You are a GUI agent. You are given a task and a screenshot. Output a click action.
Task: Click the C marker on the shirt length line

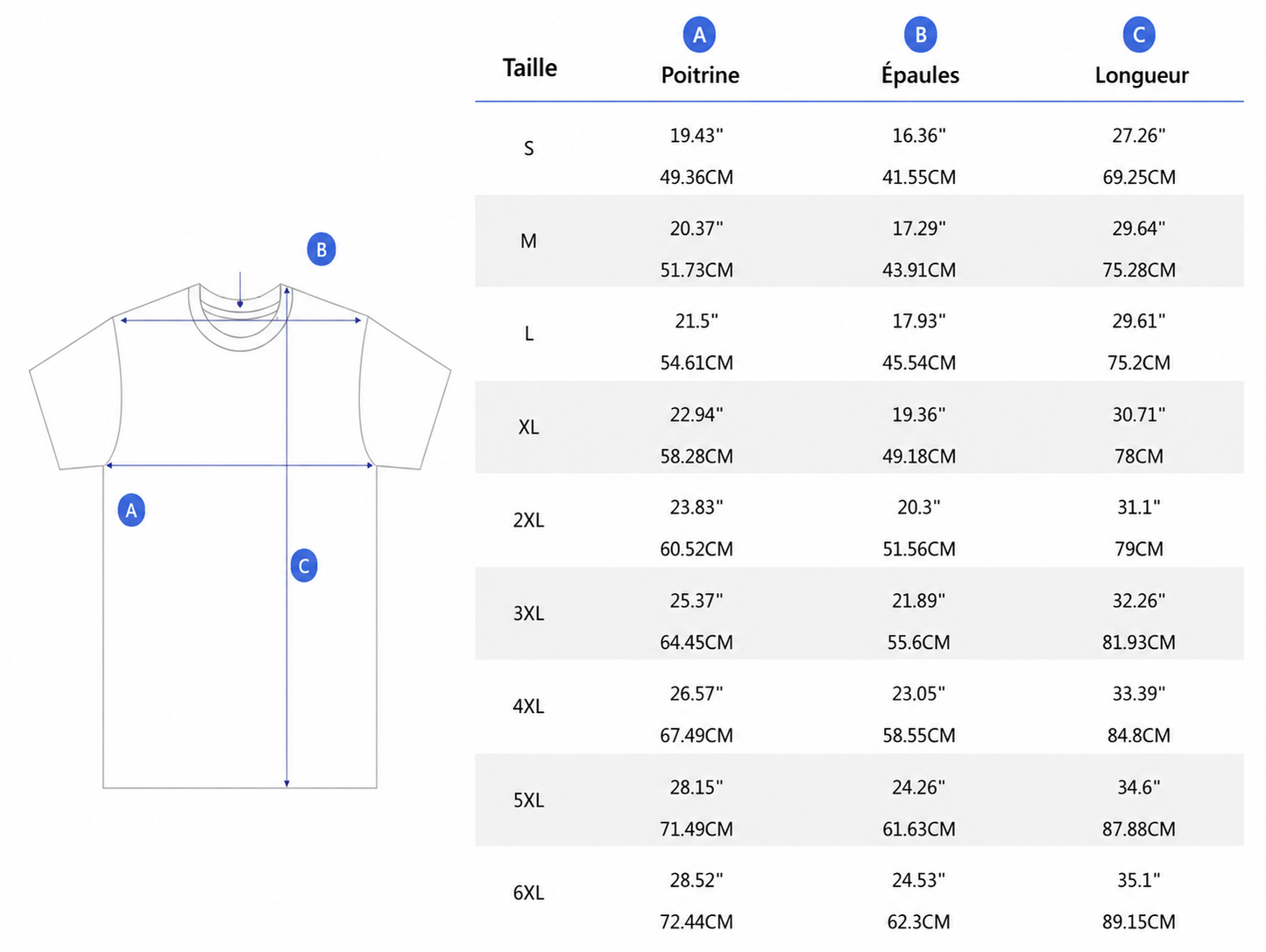click(x=304, y=566)
